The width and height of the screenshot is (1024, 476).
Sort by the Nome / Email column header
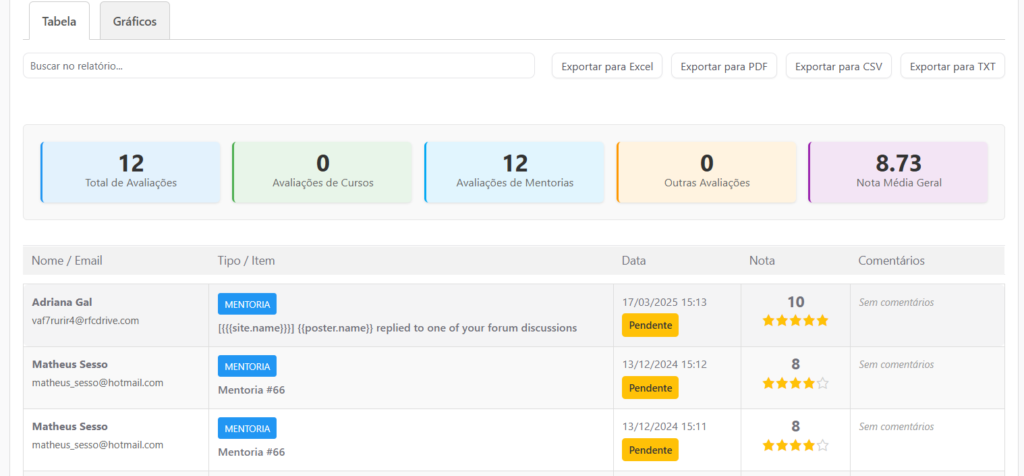(x=67, y=261)
